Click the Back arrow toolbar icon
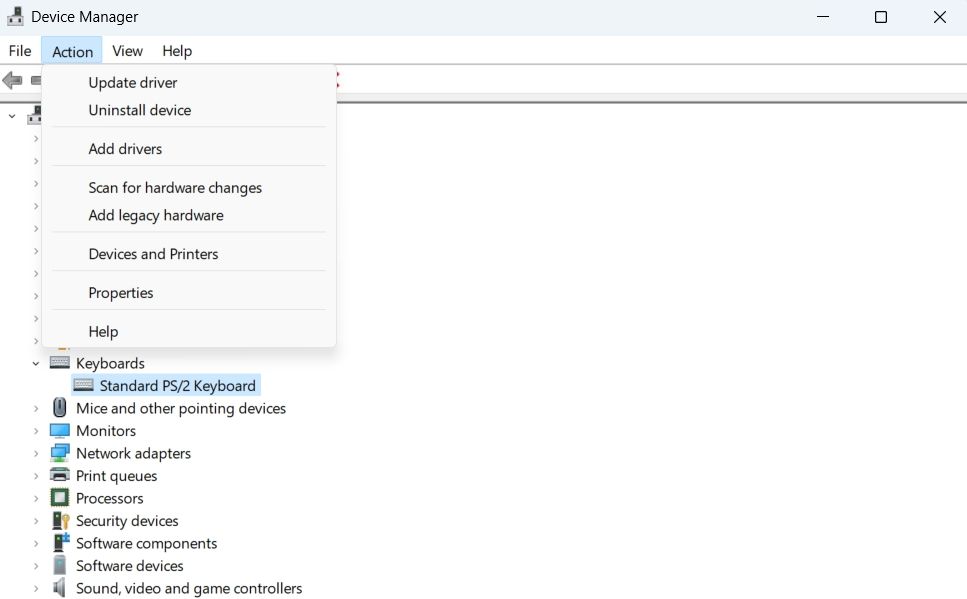 (x=12, y=80)
